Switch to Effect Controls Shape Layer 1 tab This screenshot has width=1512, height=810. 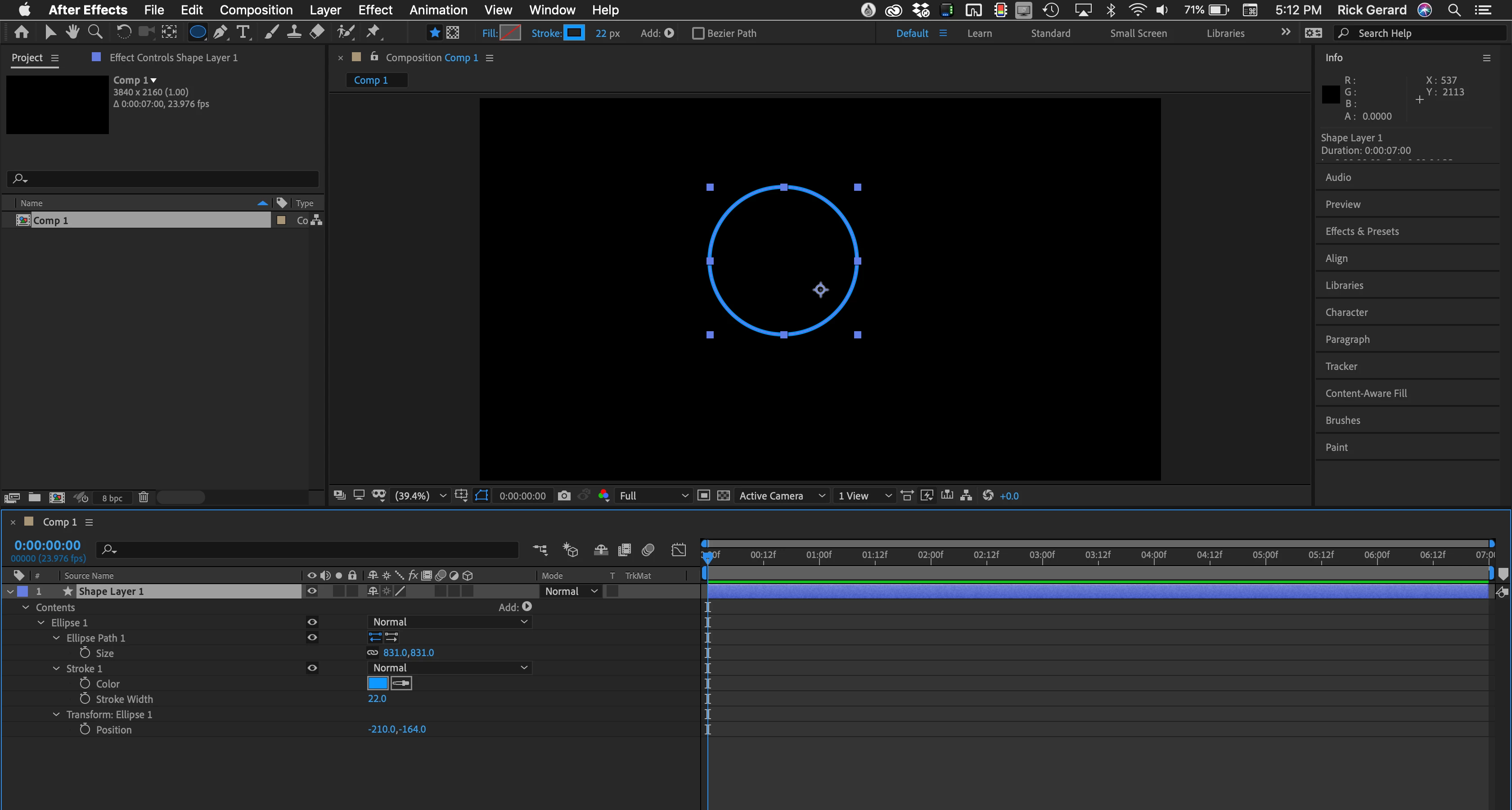coord(173,58)
